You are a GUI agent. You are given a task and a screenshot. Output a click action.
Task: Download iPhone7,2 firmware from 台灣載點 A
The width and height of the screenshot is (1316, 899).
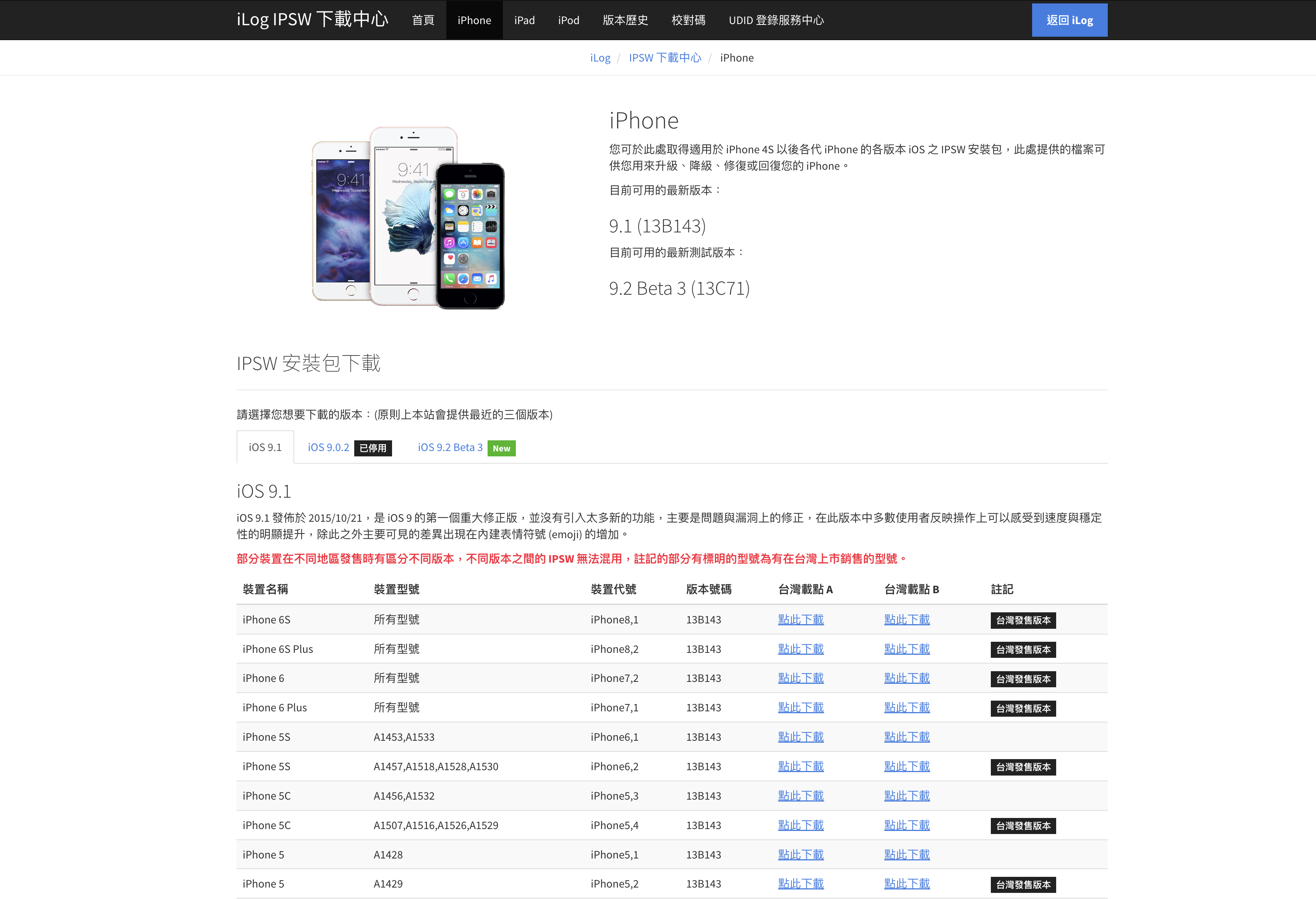(x=801, y=678)
